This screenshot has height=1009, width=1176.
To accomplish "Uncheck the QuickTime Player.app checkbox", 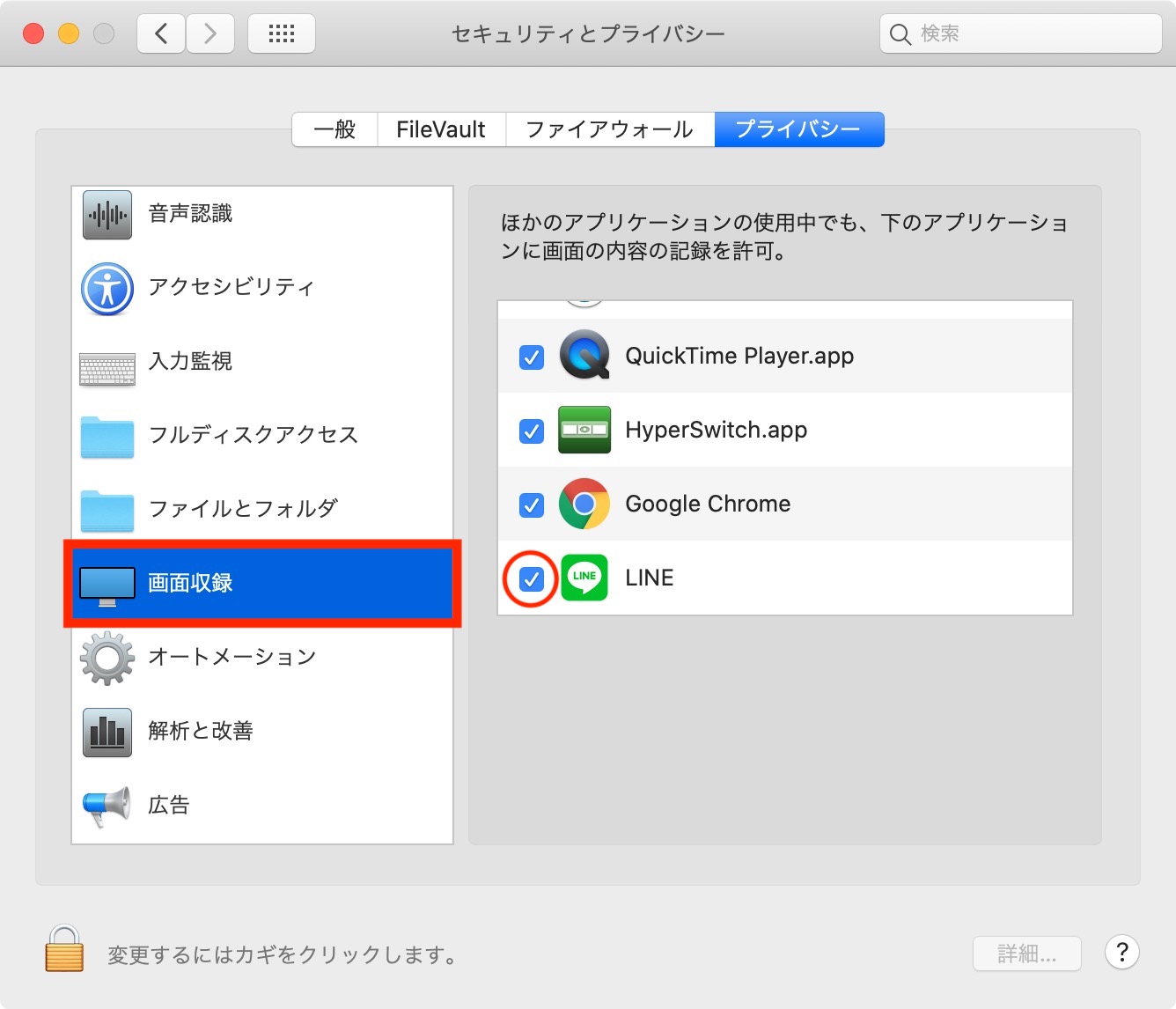I will [532, 357].
